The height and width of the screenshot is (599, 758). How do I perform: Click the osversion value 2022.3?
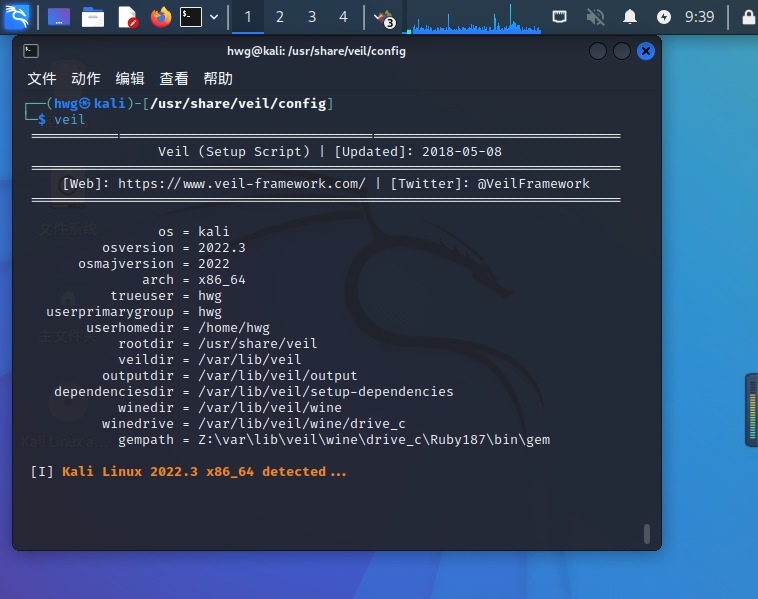[x=222, y=248]
